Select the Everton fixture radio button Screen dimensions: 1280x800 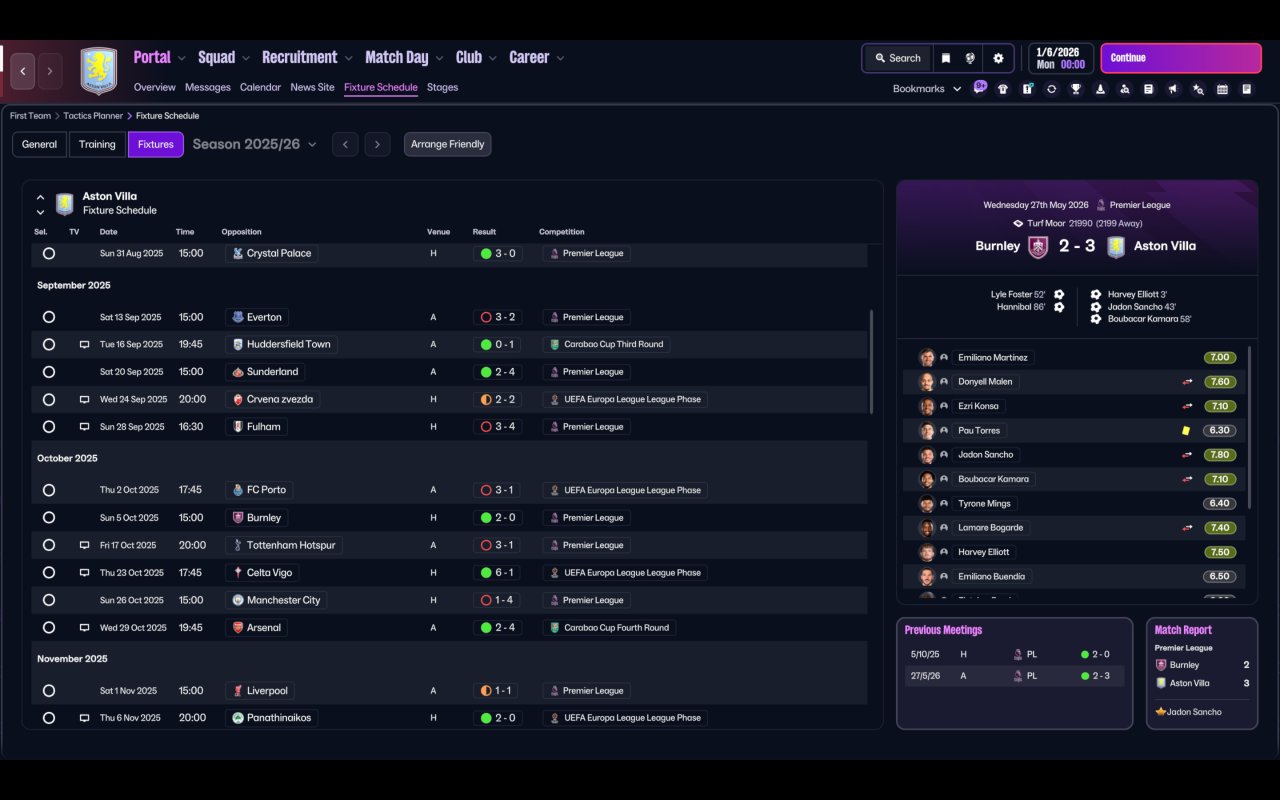[x=49, y=317]
